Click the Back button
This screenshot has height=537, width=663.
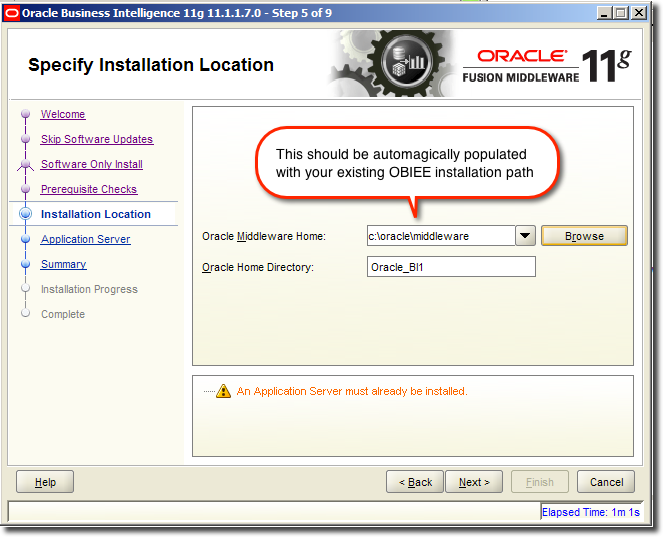[x=415, y=482]
